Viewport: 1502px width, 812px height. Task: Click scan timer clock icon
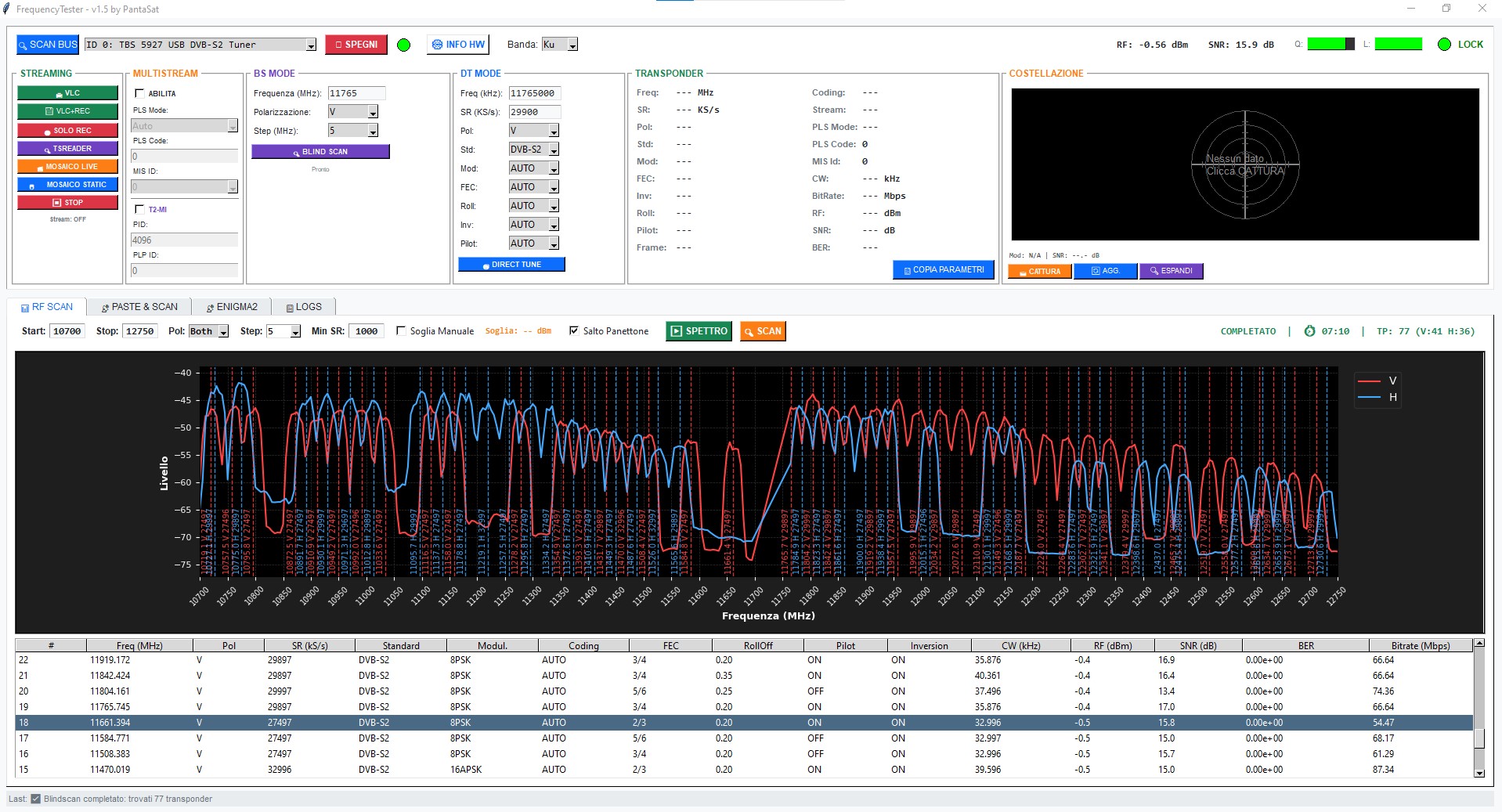coord(1309,331)
